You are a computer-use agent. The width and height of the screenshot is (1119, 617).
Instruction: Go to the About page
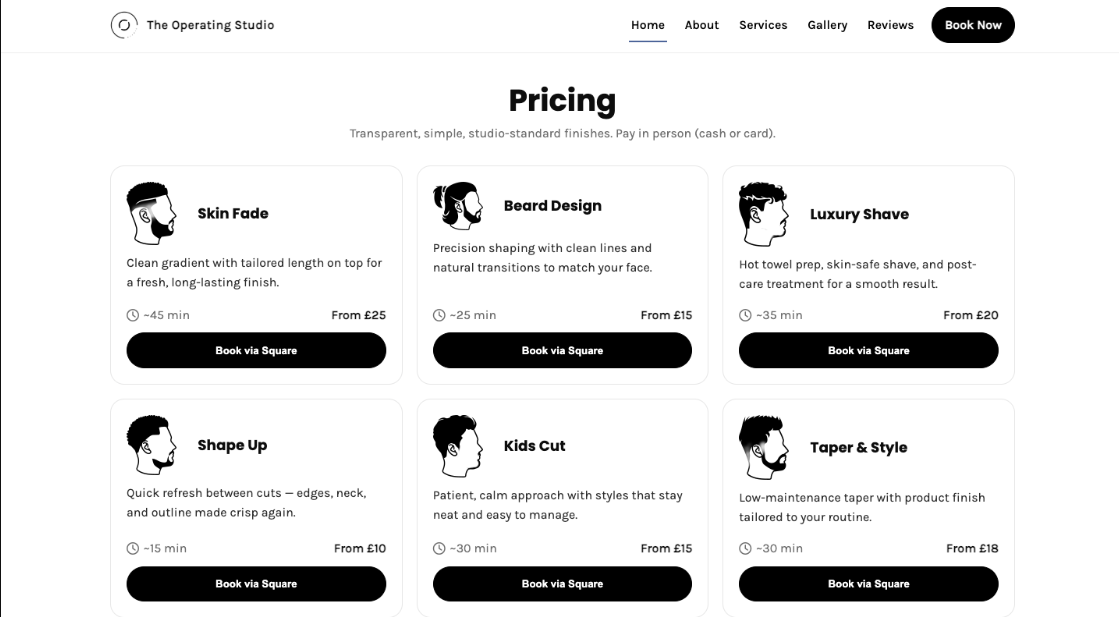pos(702,25)
